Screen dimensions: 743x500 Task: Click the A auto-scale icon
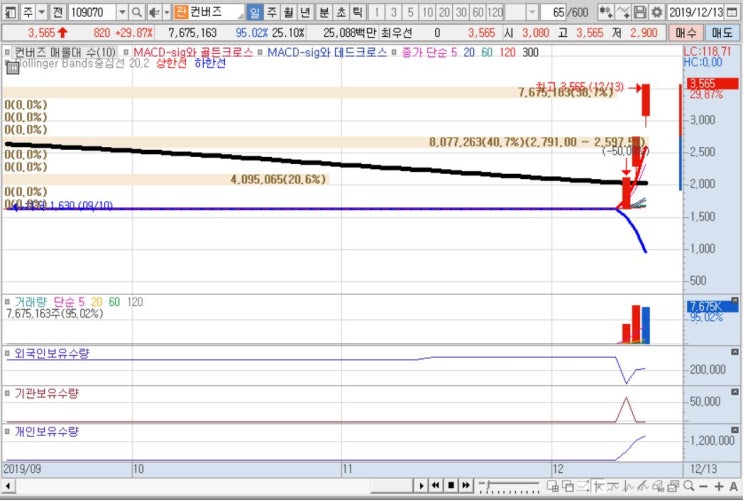734,486
